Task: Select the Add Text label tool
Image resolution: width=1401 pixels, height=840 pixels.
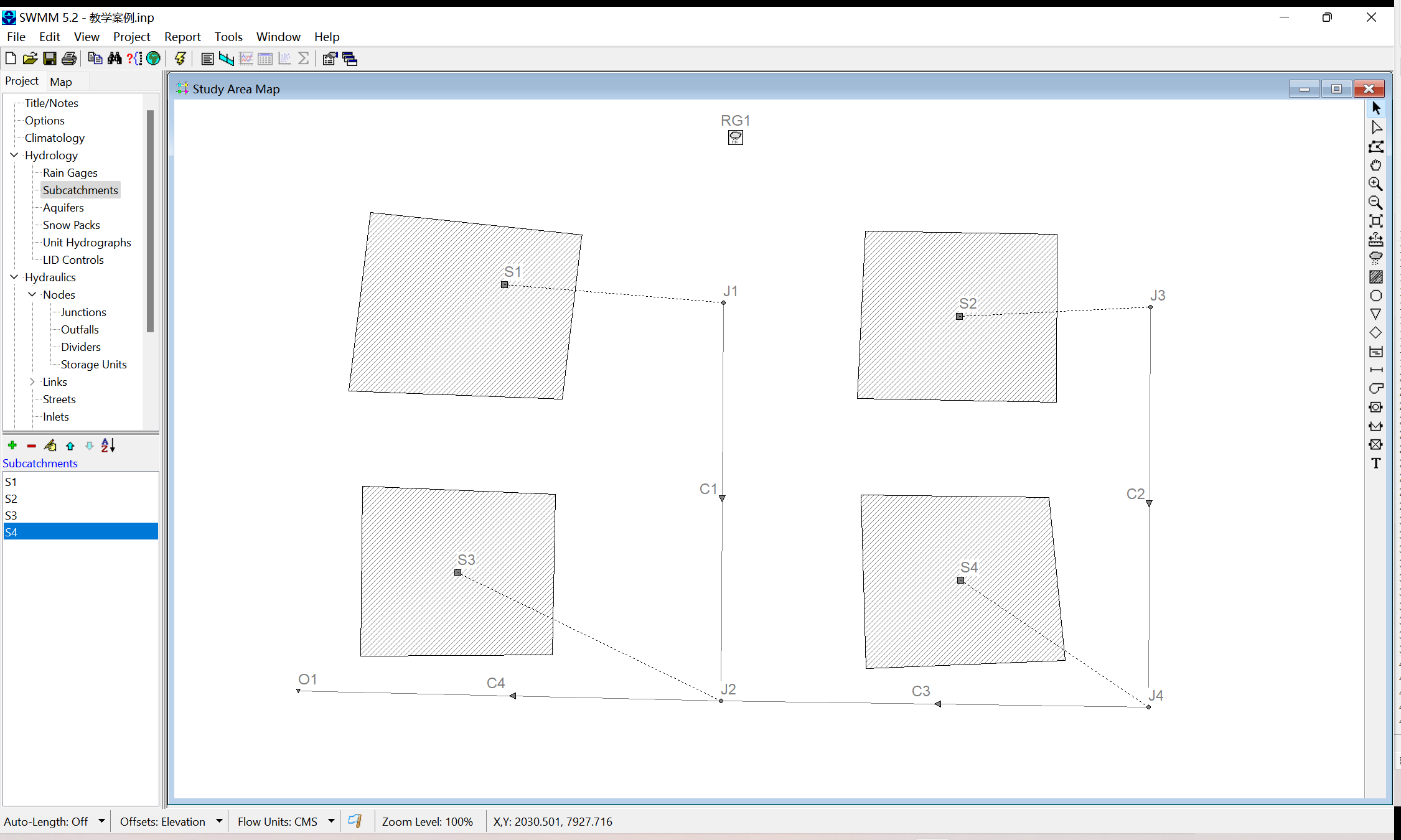Action: coord(1375,463)
